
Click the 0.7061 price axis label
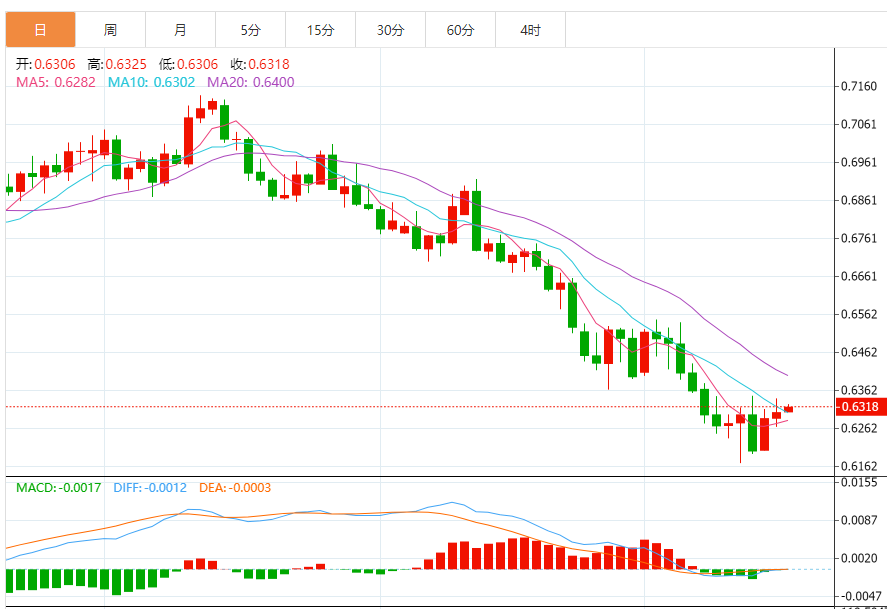pyautogui.click(x=859, y=124)
